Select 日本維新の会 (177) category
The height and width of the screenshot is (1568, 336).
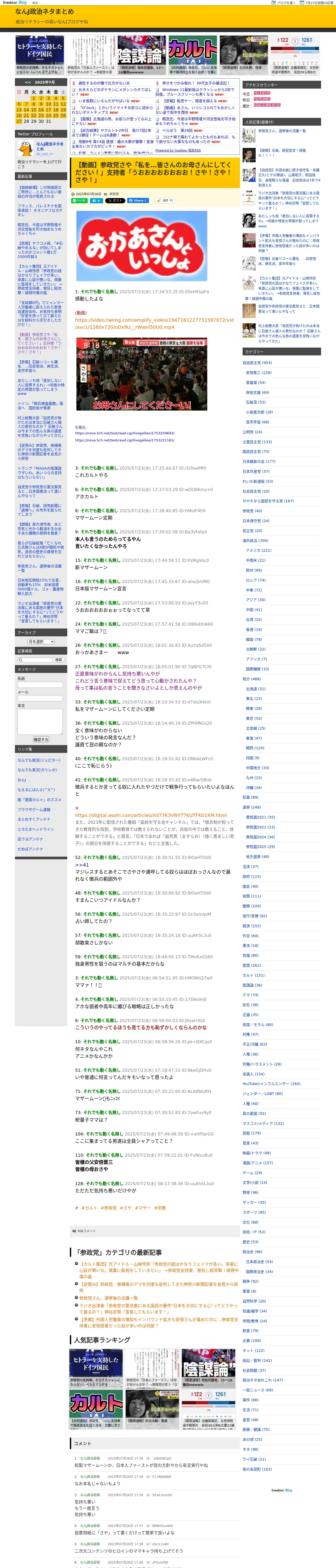(x=259, y=462)
